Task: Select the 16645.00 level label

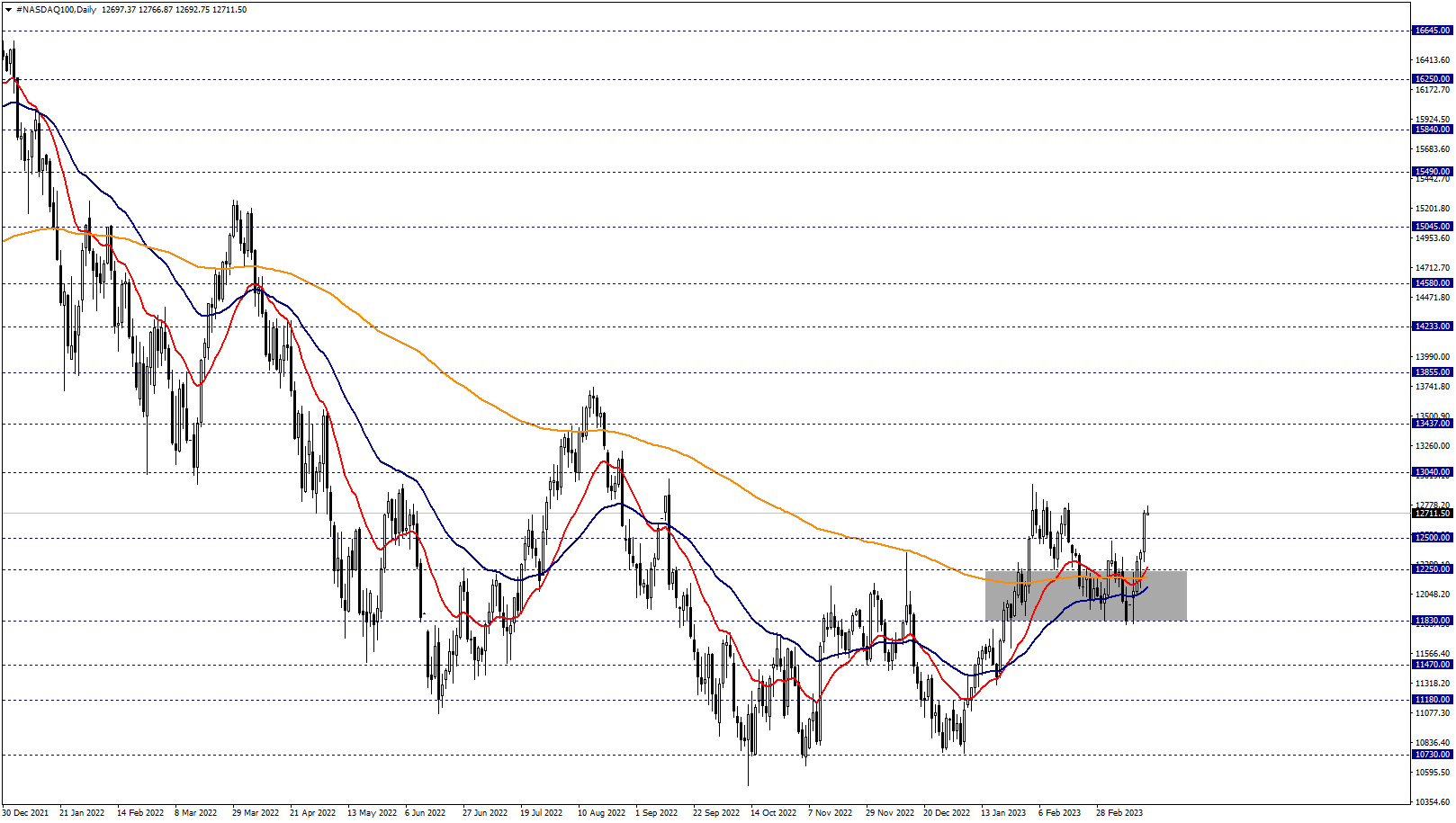Action: tap(1432, 31)
